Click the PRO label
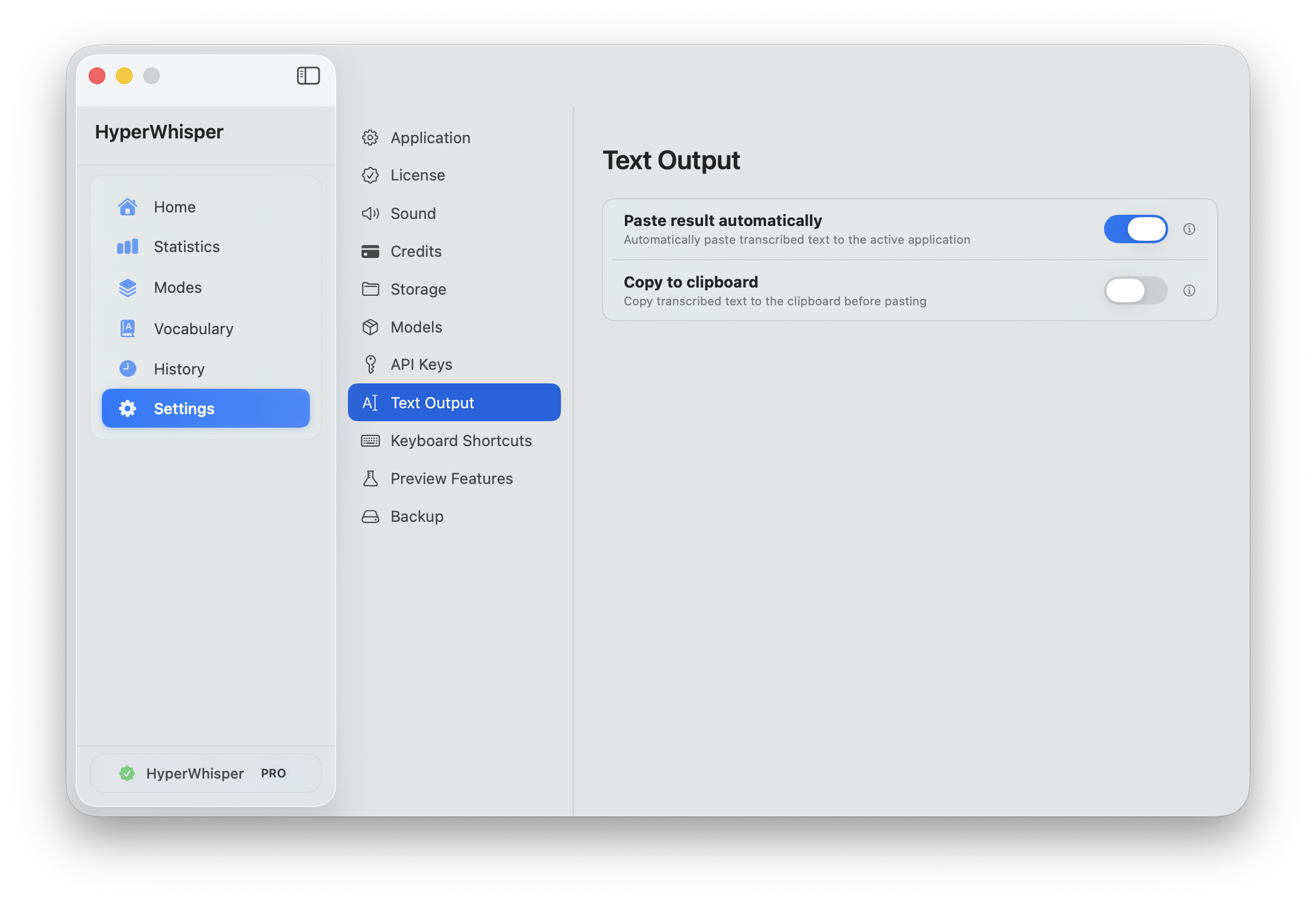1316x904 pixels. click(273, 773)
